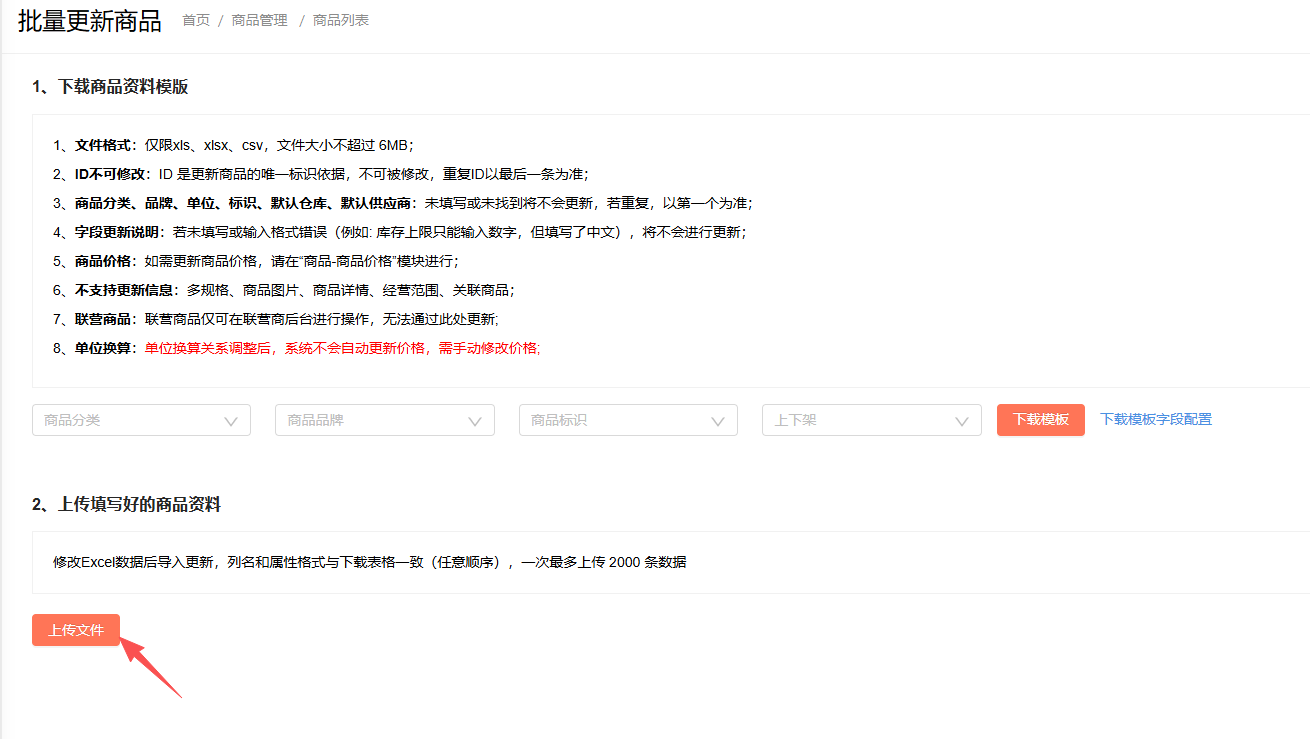1310x739 pixels.
Task: Click the 上传文件 button
Action: pos(76,630)
